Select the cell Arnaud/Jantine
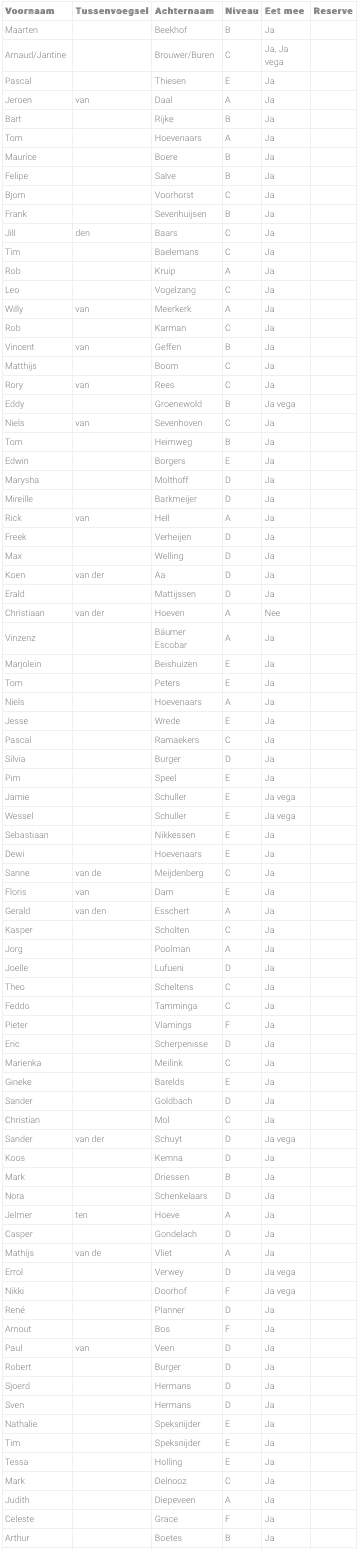This screenshot has width=360, height=1550. (36, 54)
